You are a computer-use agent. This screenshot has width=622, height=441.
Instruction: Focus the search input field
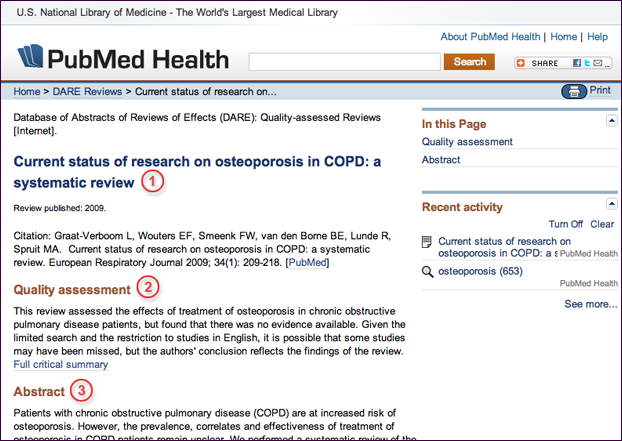coord(344,62)
